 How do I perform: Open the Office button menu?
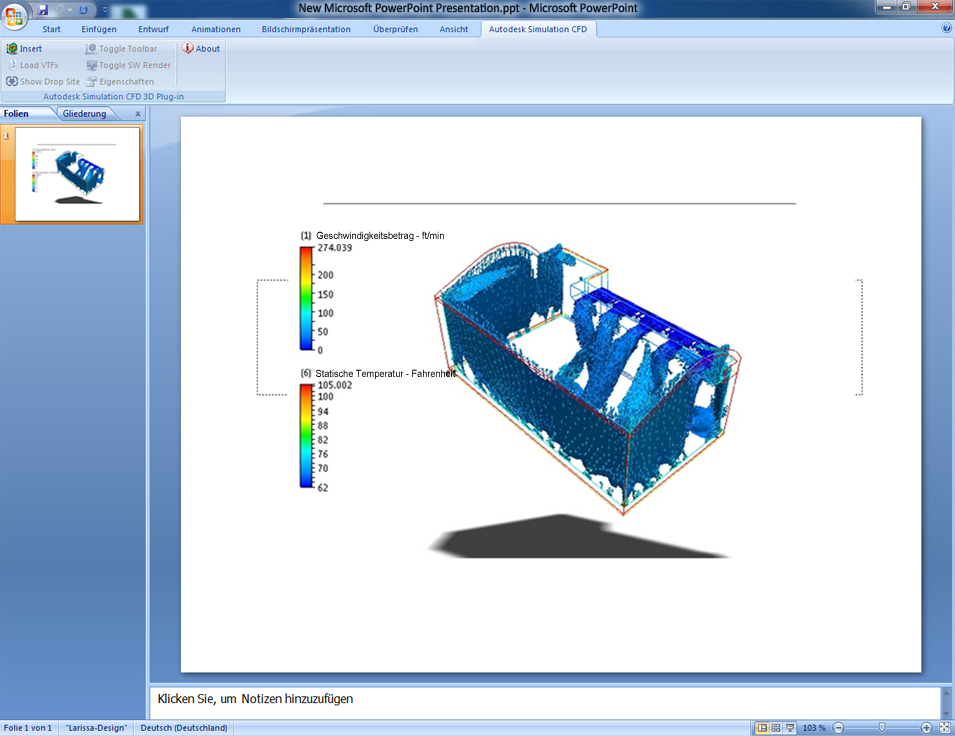pos(14,15)
